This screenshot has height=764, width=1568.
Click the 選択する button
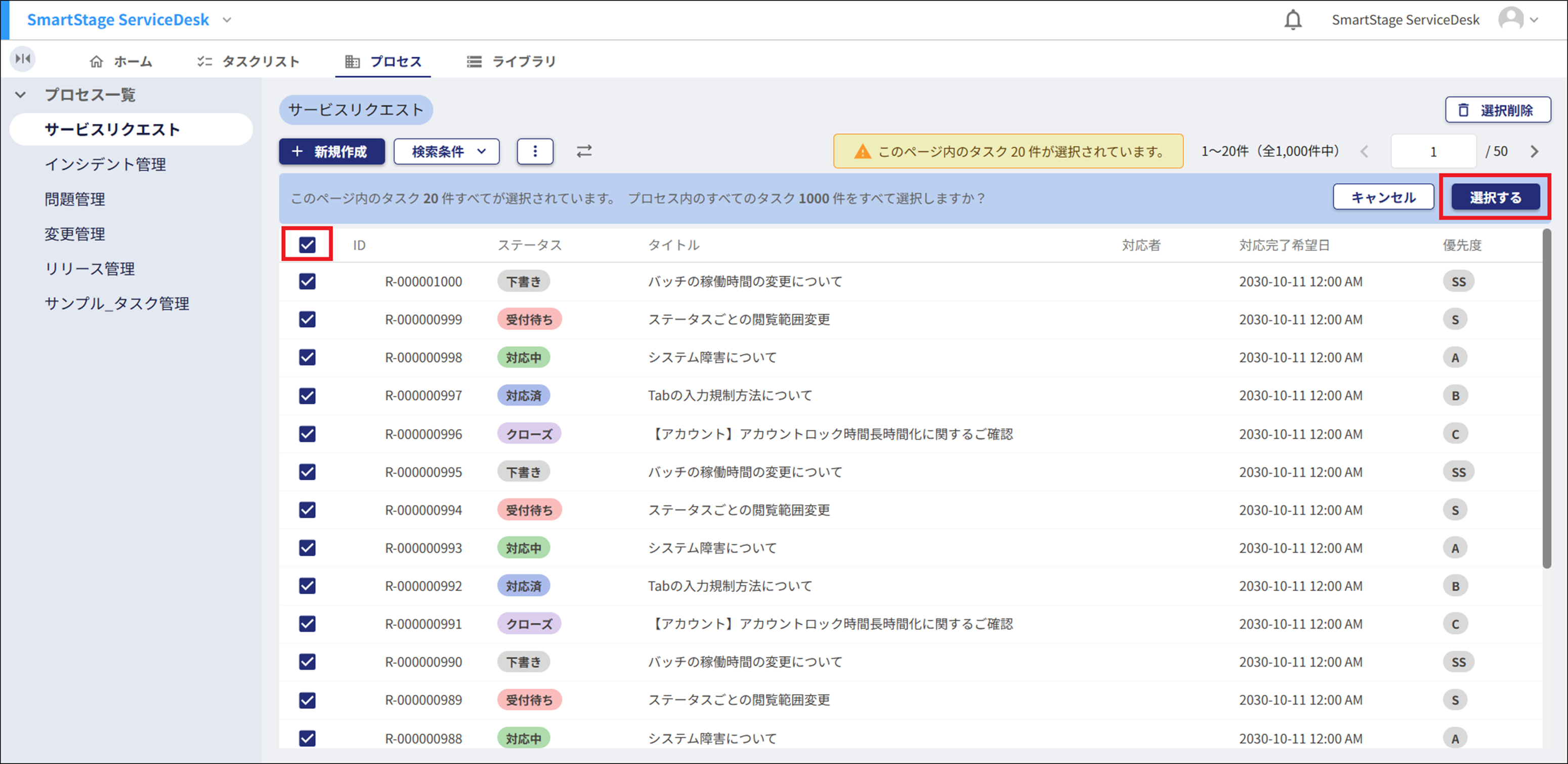(1495, 197)
